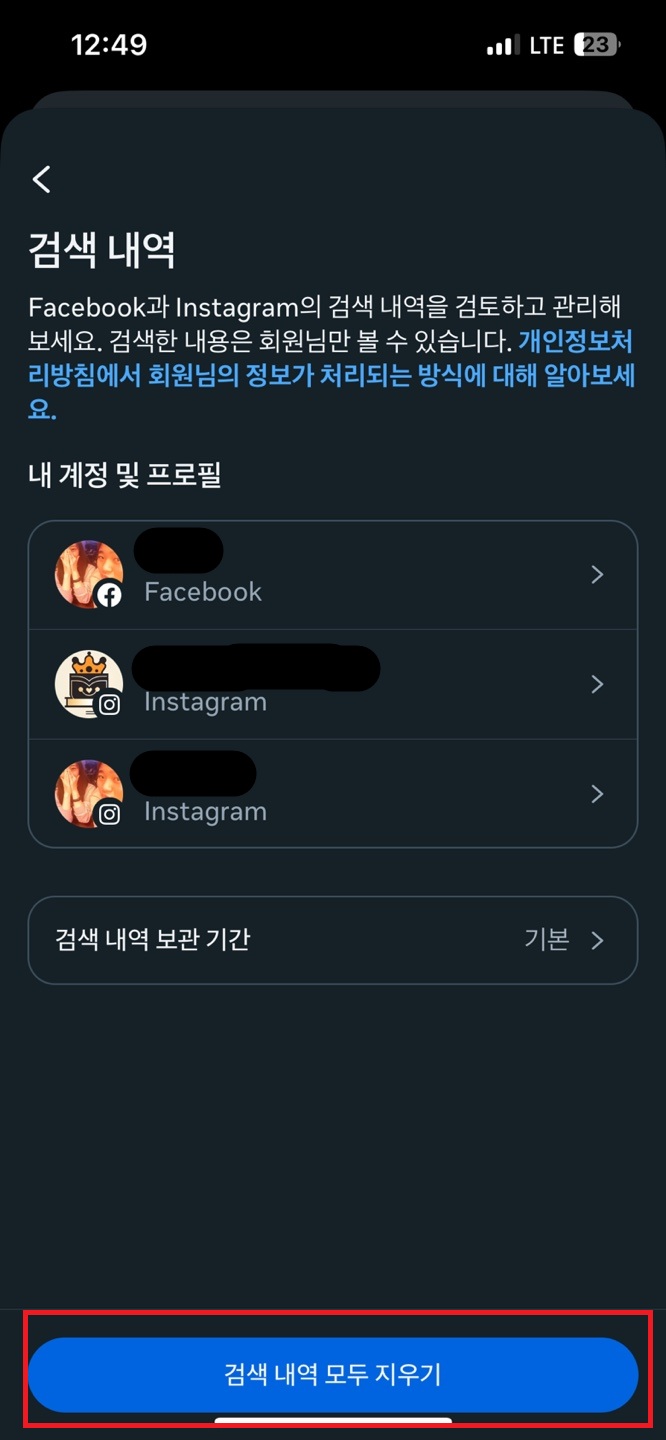Tap the second account's profile thumbnail
This screenshot has width=666, height=1440.
88,684
